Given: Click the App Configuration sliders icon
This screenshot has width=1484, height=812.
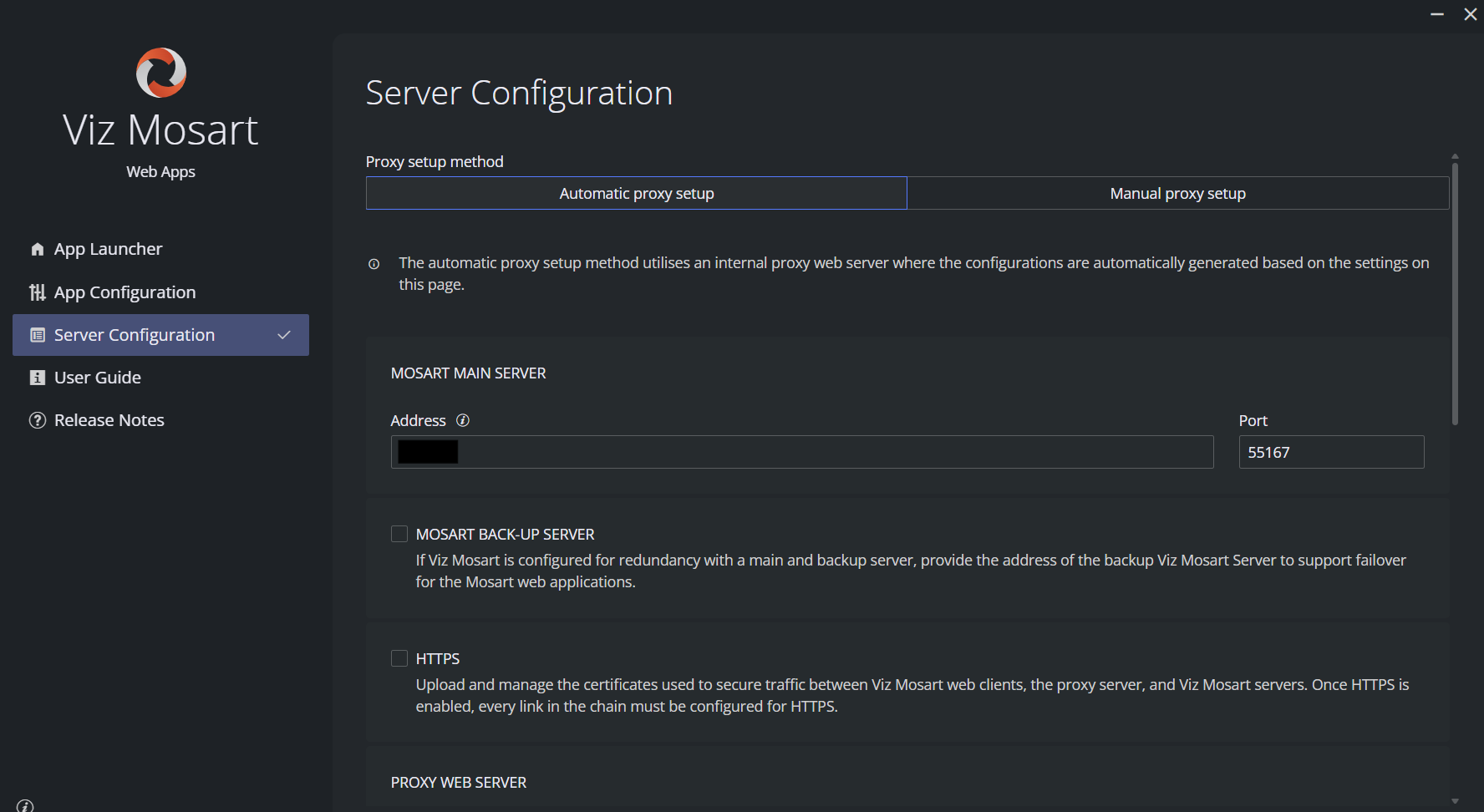Looking at the screenshot, I should click(38, 292).
